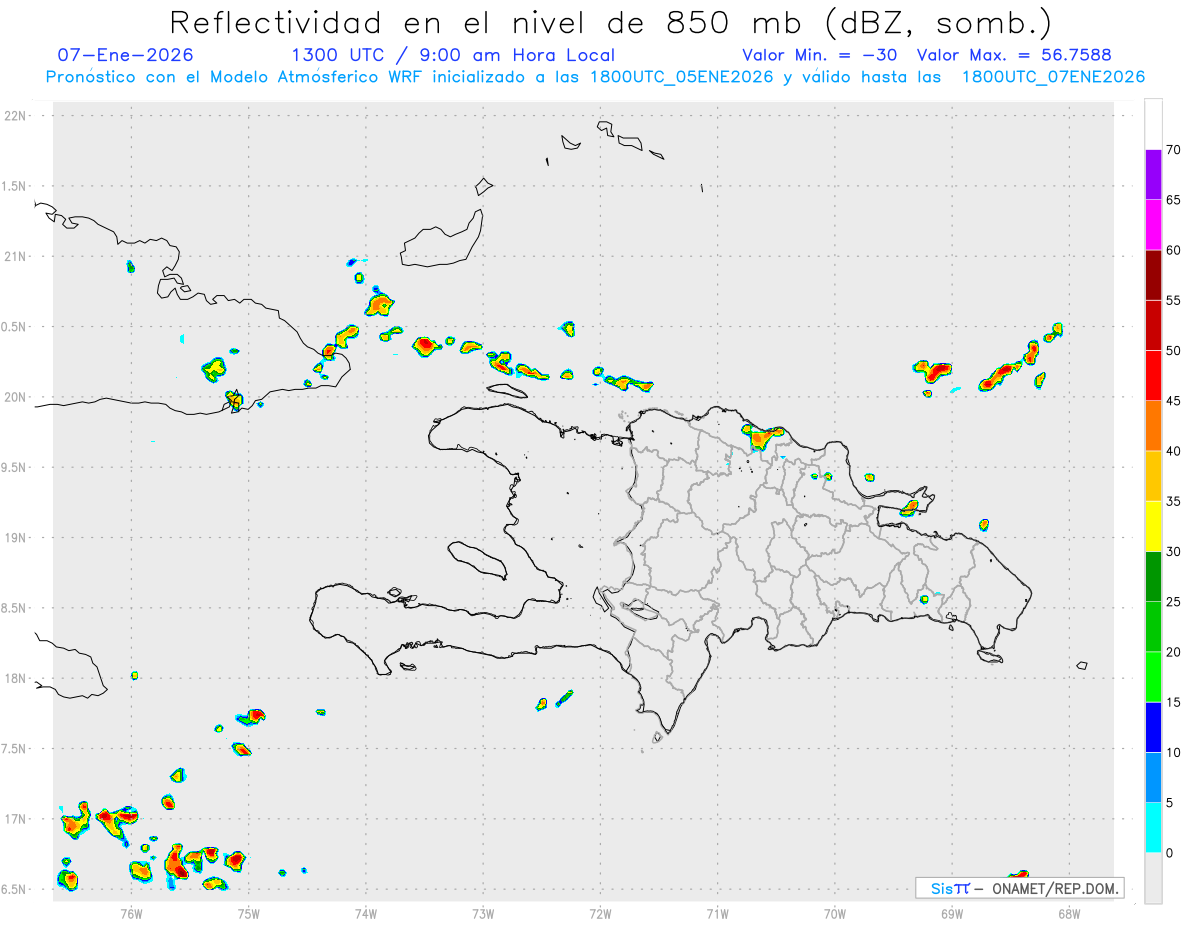The width and height of the screenshot is (1200, 927).
Task: Click the colorbar value label '45'
Action: (1175, 401)
